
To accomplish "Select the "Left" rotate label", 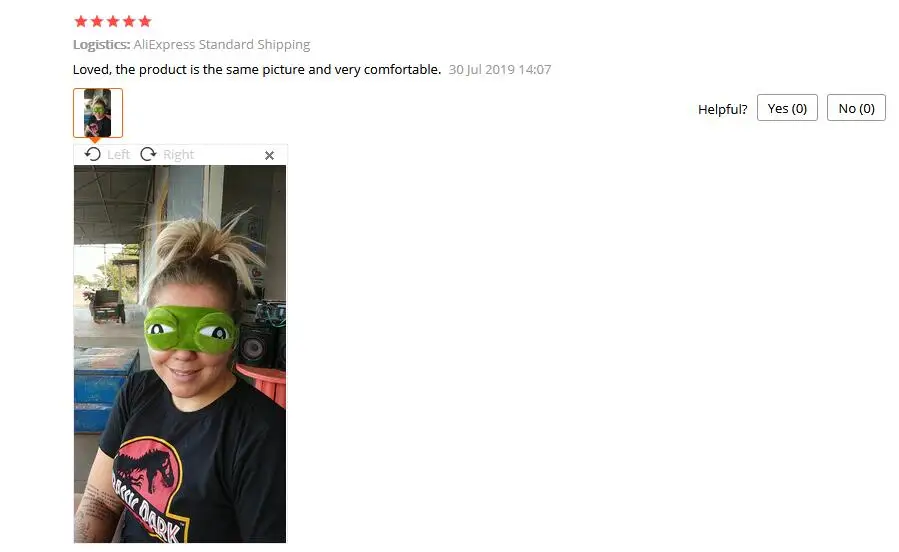I will (x=119, y=155).
